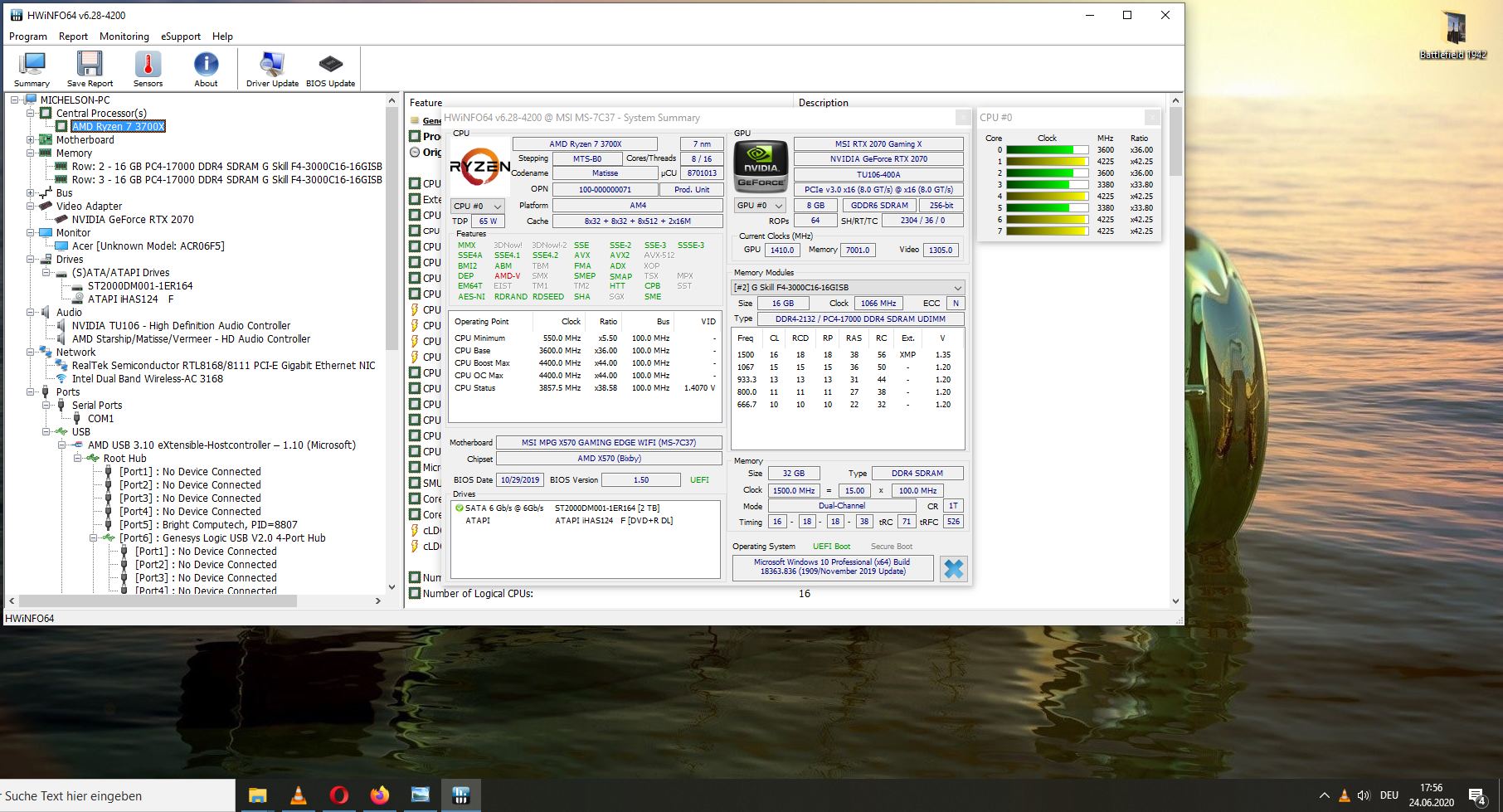Open the Windows notification center icon
The image size is (1503, 812).
[1477, 796]
